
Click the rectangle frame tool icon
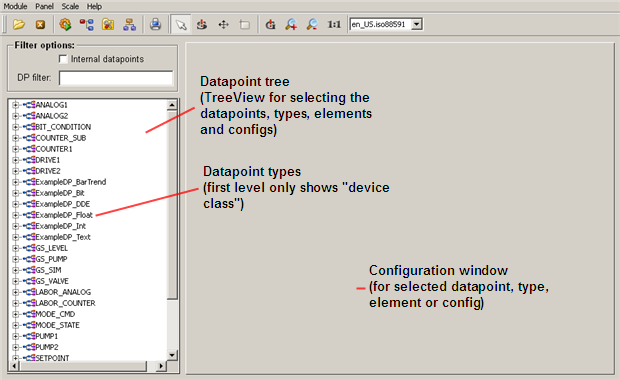pyautogui.click(x=245, y=25)
